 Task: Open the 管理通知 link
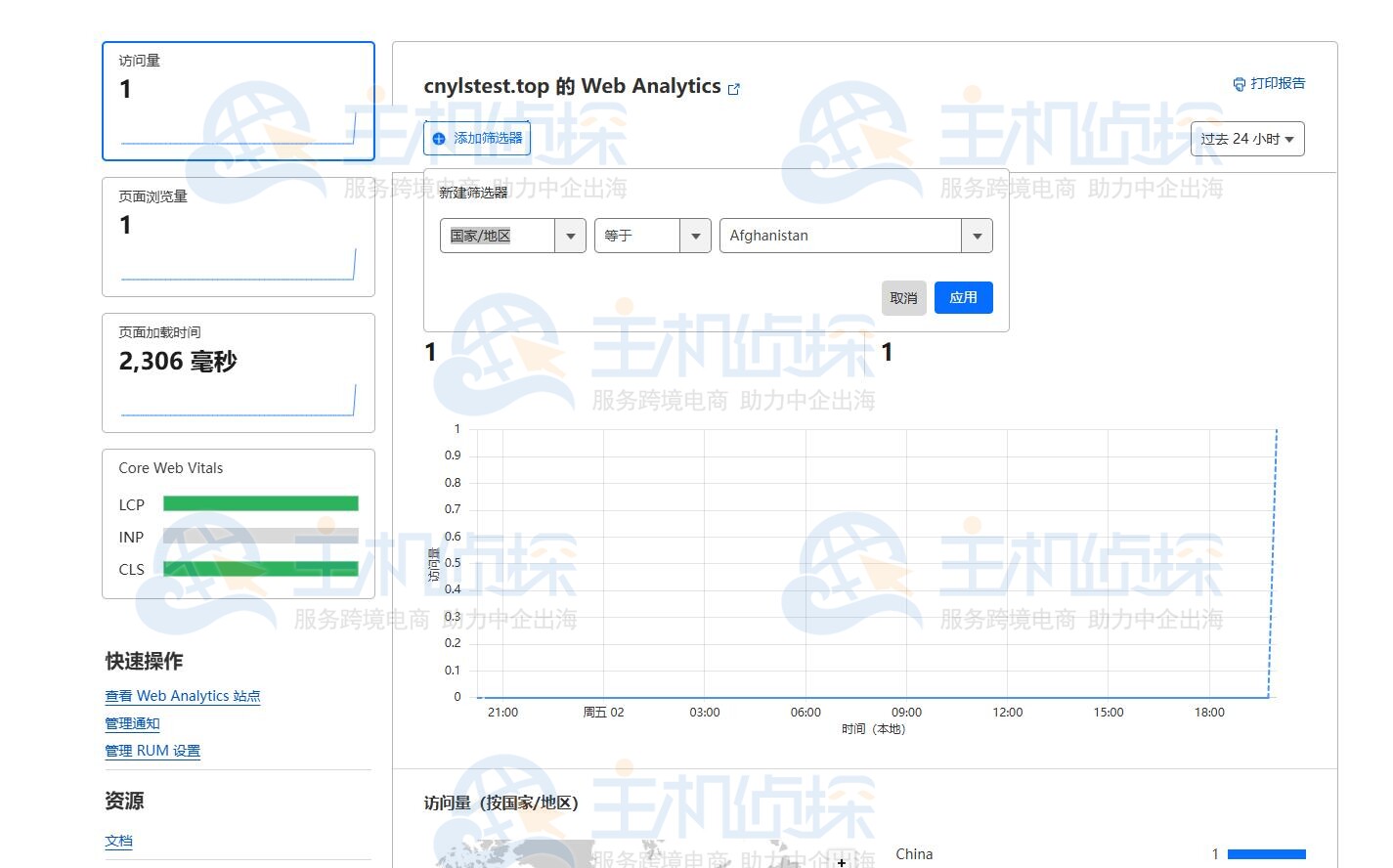point(132,723)
